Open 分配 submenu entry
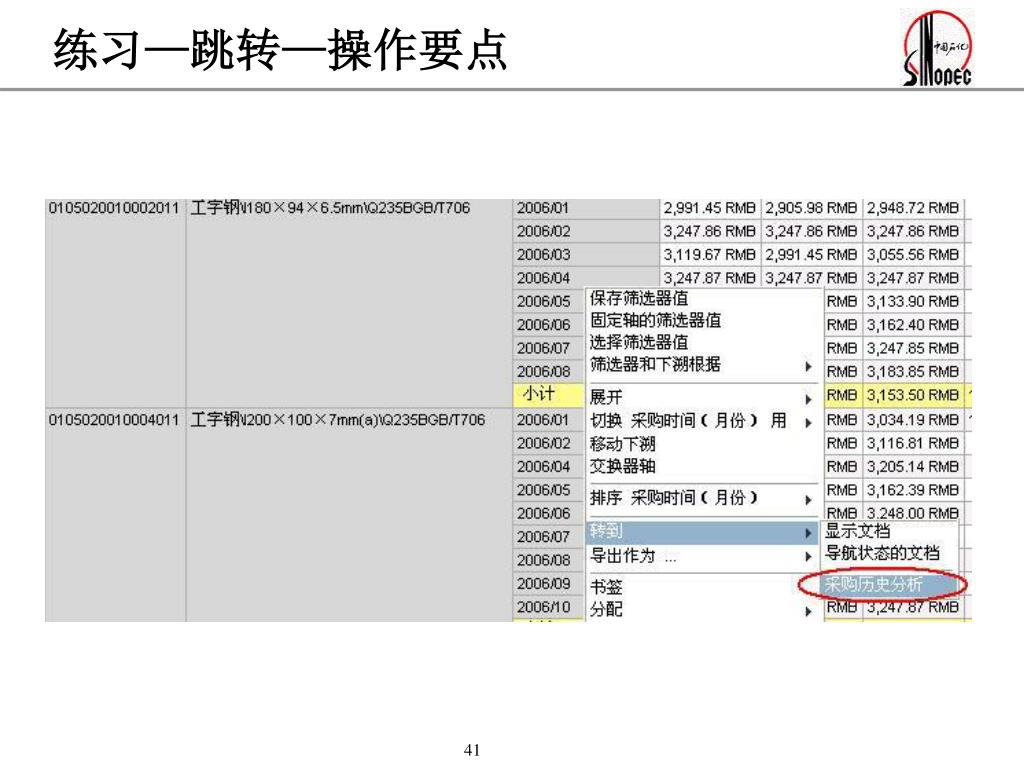The width and height of the screenshot is (1024, 768). [703, 609]
